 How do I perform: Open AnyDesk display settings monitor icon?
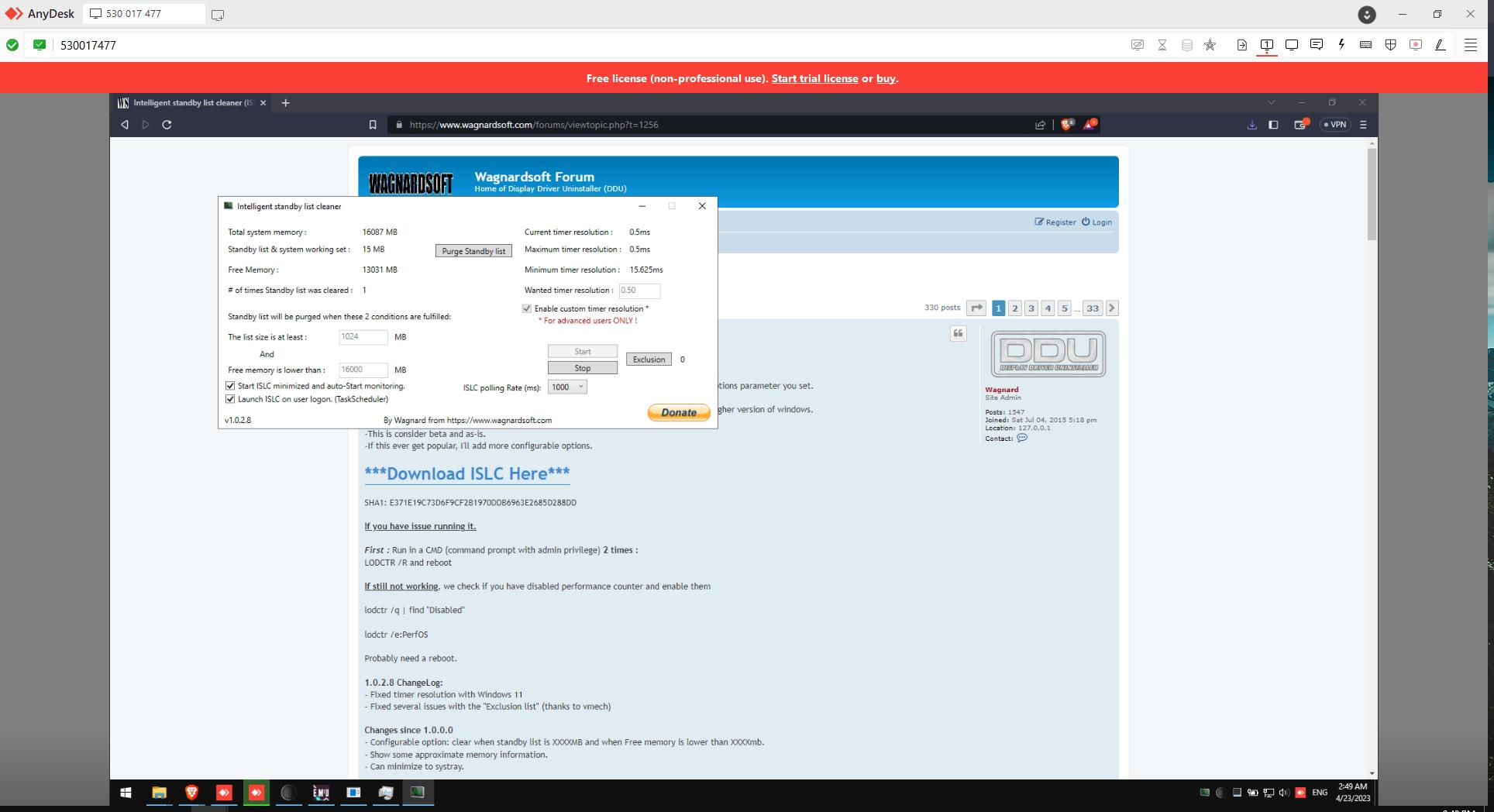click(1291, 45)
